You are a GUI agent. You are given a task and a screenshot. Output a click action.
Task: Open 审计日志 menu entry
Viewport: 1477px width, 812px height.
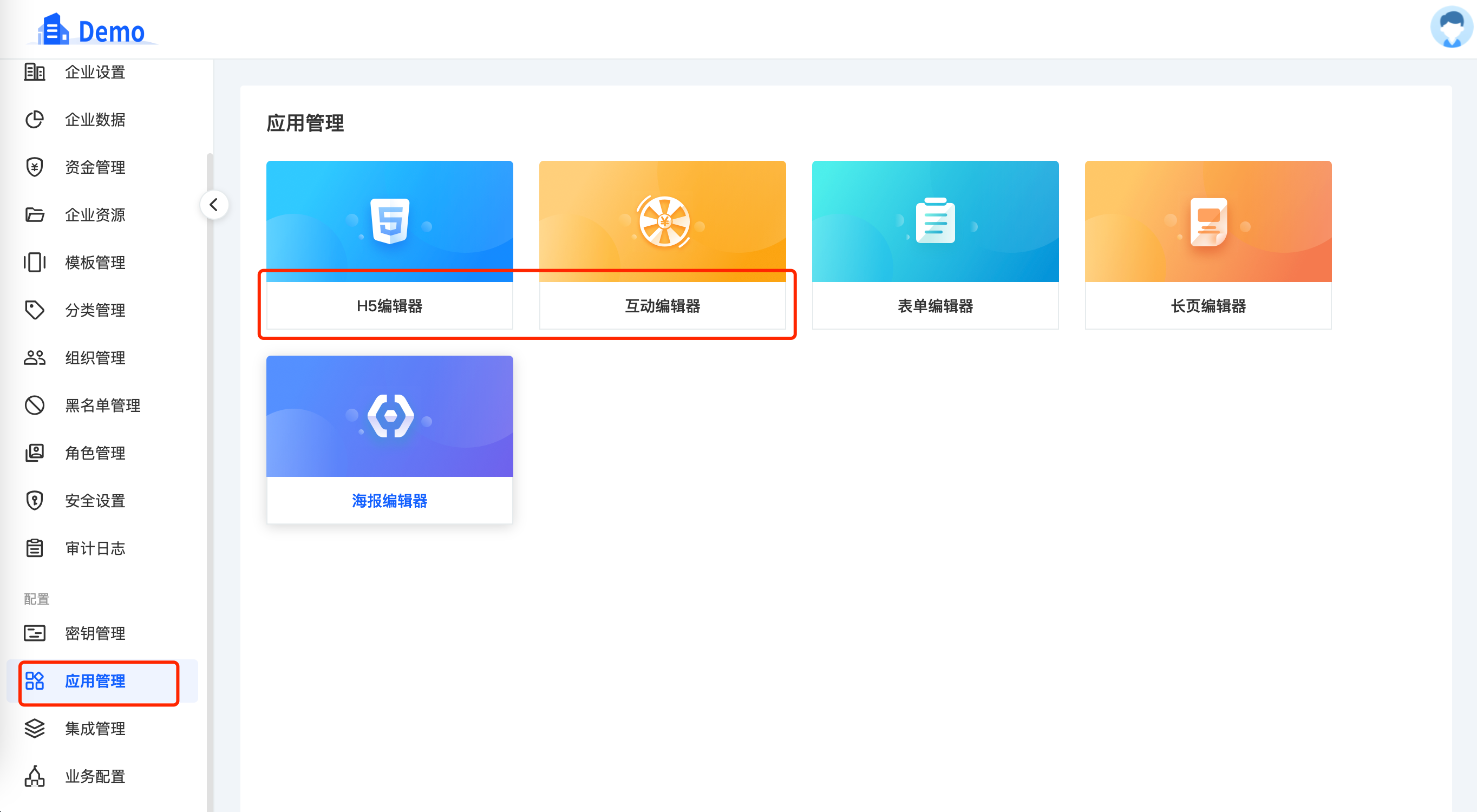[95, 548]
